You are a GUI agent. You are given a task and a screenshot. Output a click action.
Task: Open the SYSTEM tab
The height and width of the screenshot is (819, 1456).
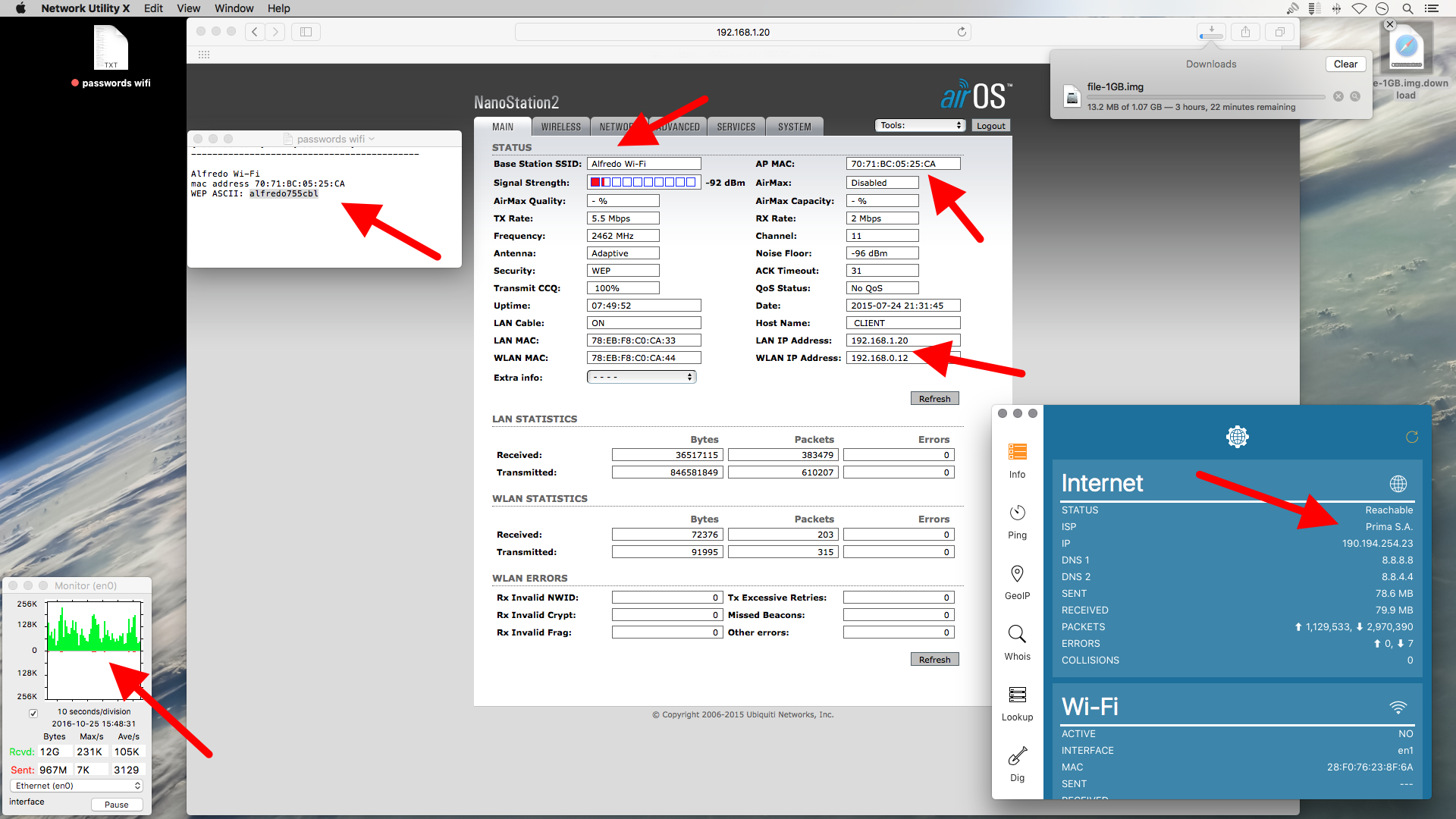[x=794, y=127]
